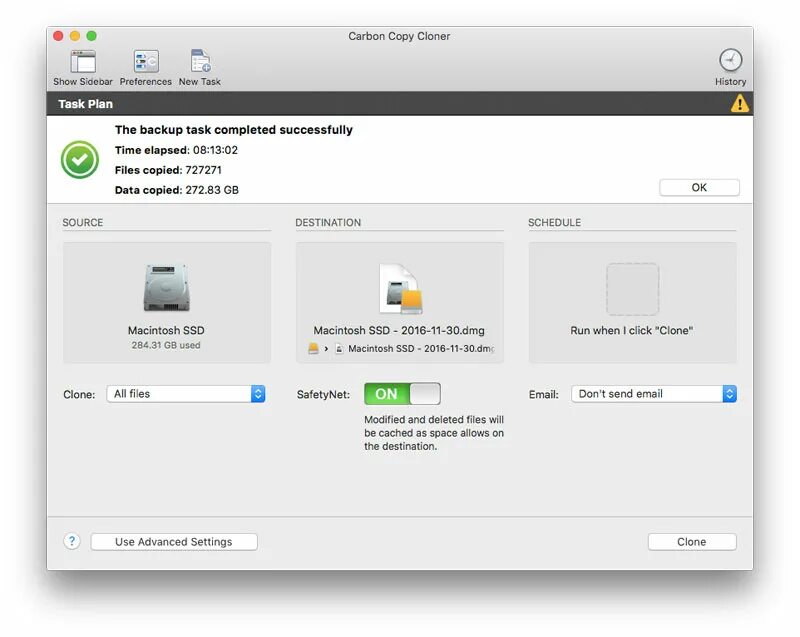
Task: Click the green success checkmark icon
Action: (x=80, y=160)
